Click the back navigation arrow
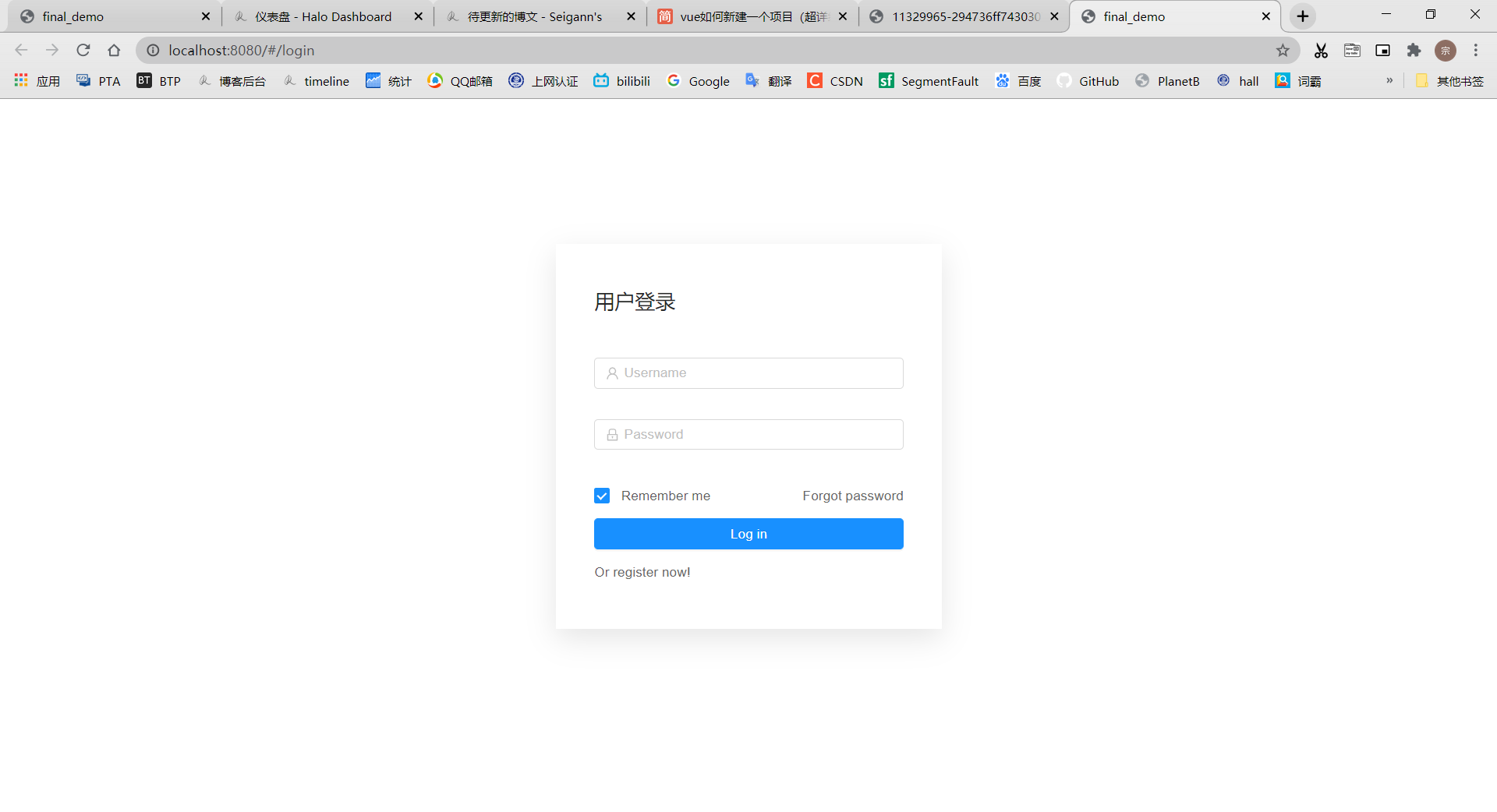The image size is (1497, 812). (x=21, y=51)
